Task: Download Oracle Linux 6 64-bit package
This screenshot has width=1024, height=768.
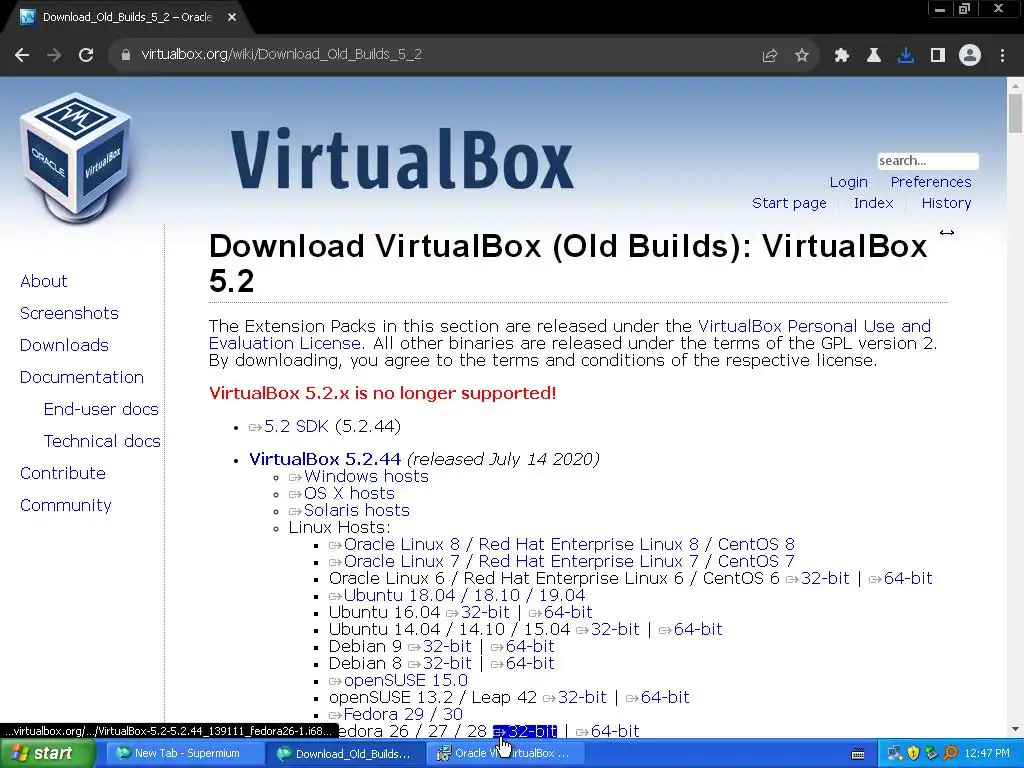Action: click(x=908, y=579)
